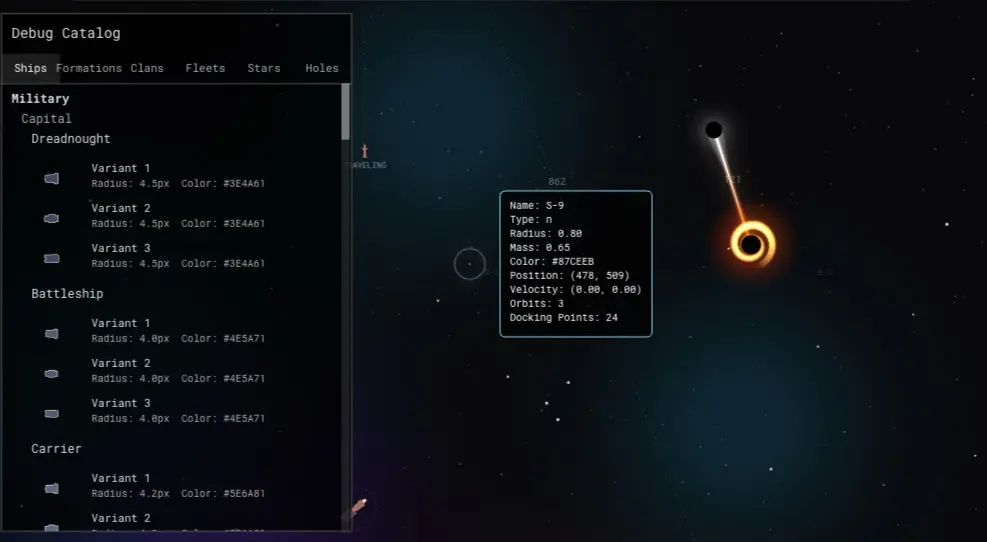Click Dreadnought Variant 3 label
This screenshot has width=987, height=542.
pyautogui.click(x=121, y=248)
